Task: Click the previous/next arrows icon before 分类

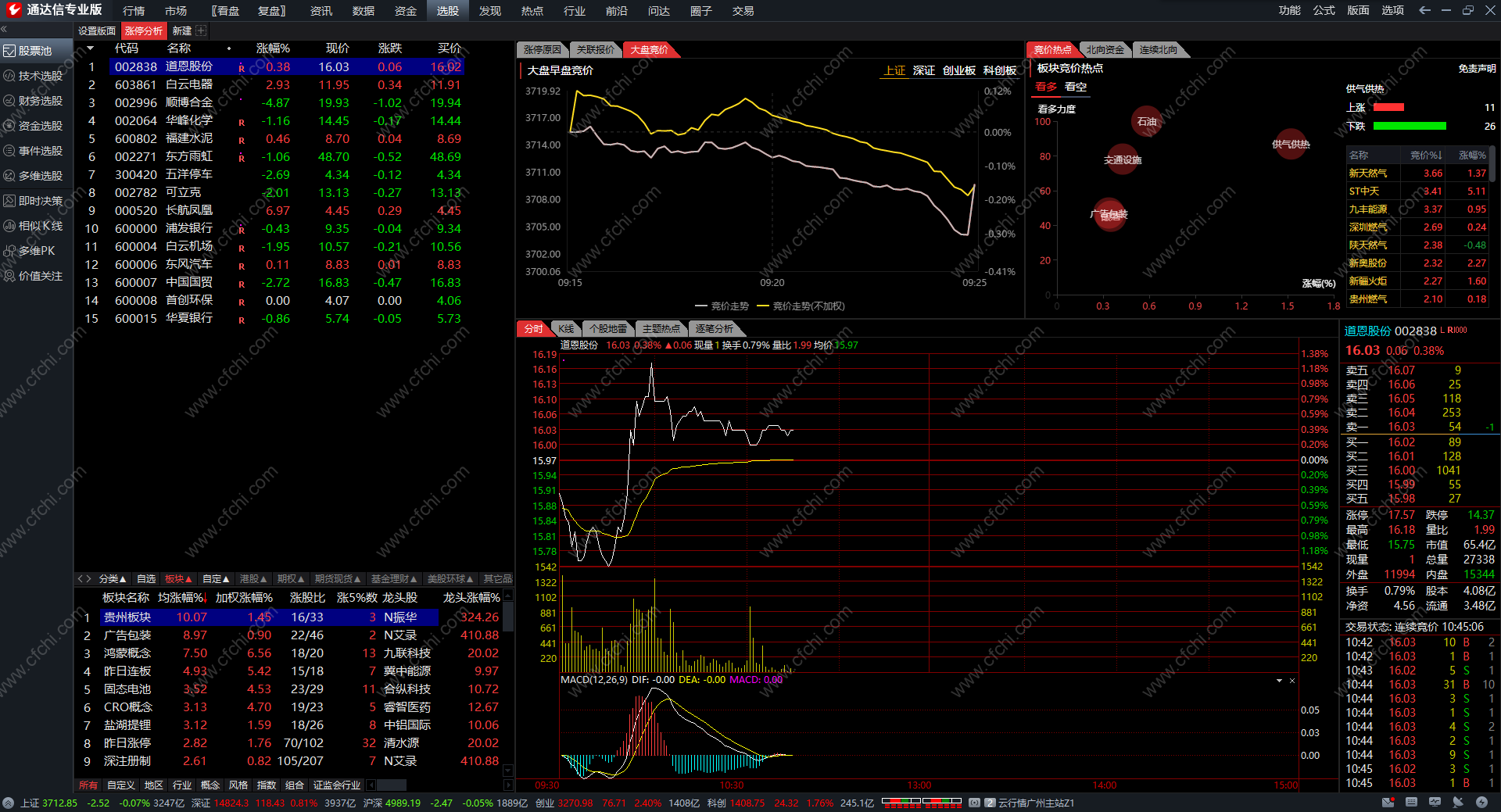Action: coord(84,579)
